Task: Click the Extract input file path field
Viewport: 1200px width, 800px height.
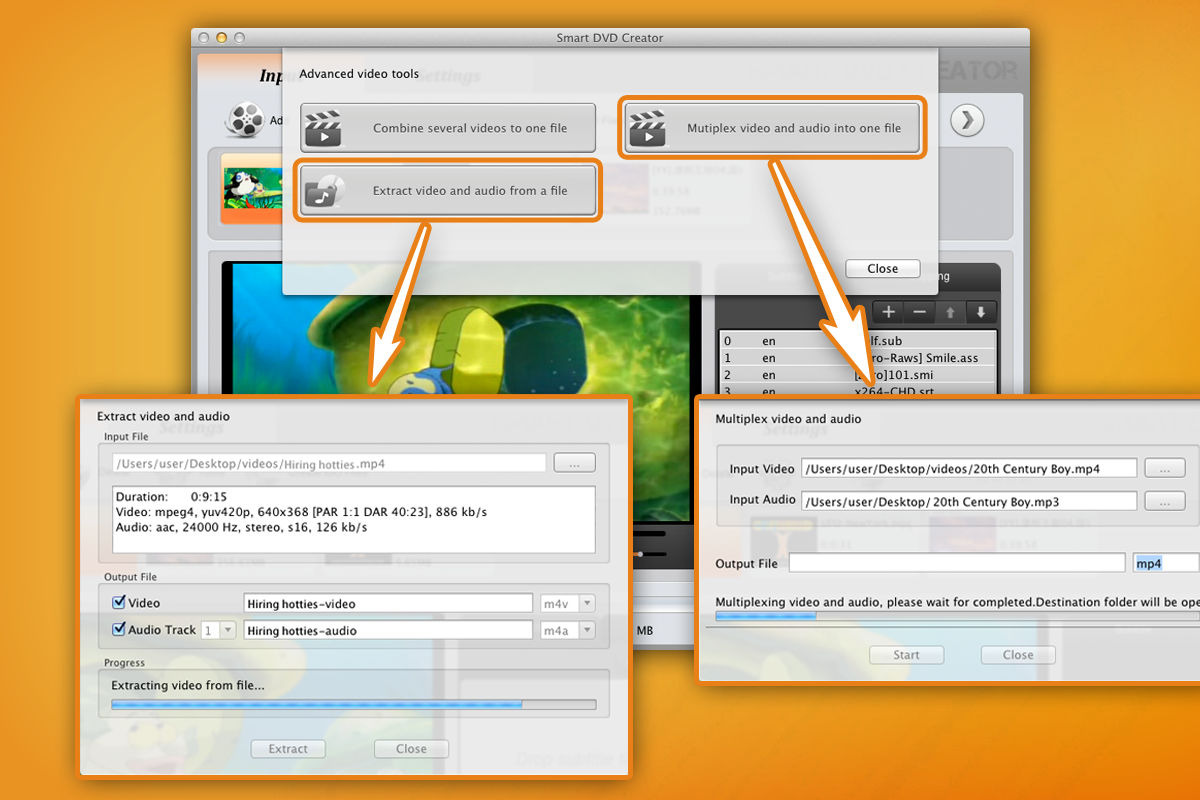Action: [329, 463]
